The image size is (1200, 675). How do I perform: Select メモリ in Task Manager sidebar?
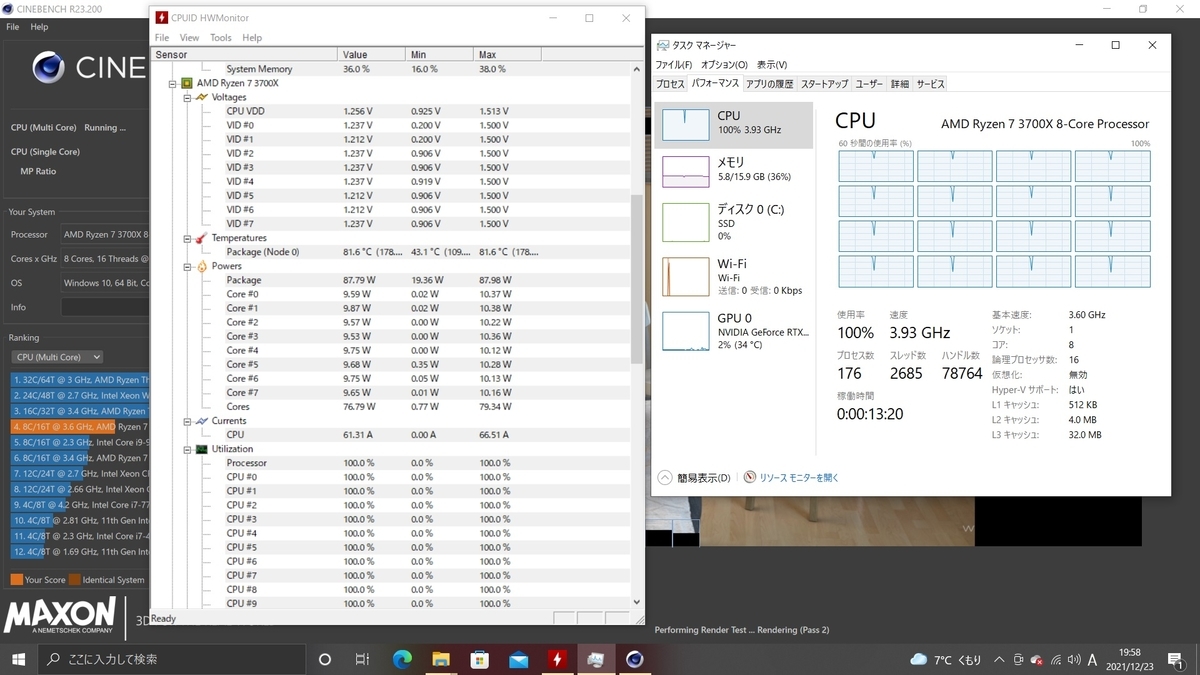[x=734, y=171]
